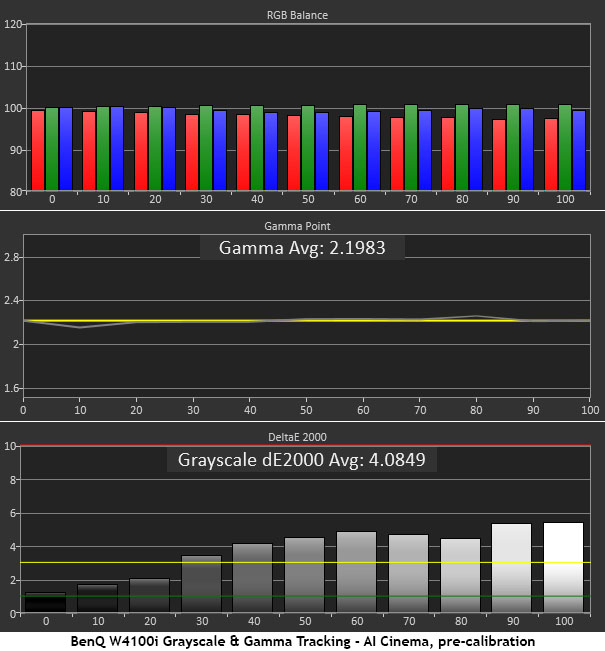Click the "Gamma Avg: 2.1983" label
Image resolution: width=605 pixels, height=651 pixels.
pyautogui.click(x=302, y=248)
